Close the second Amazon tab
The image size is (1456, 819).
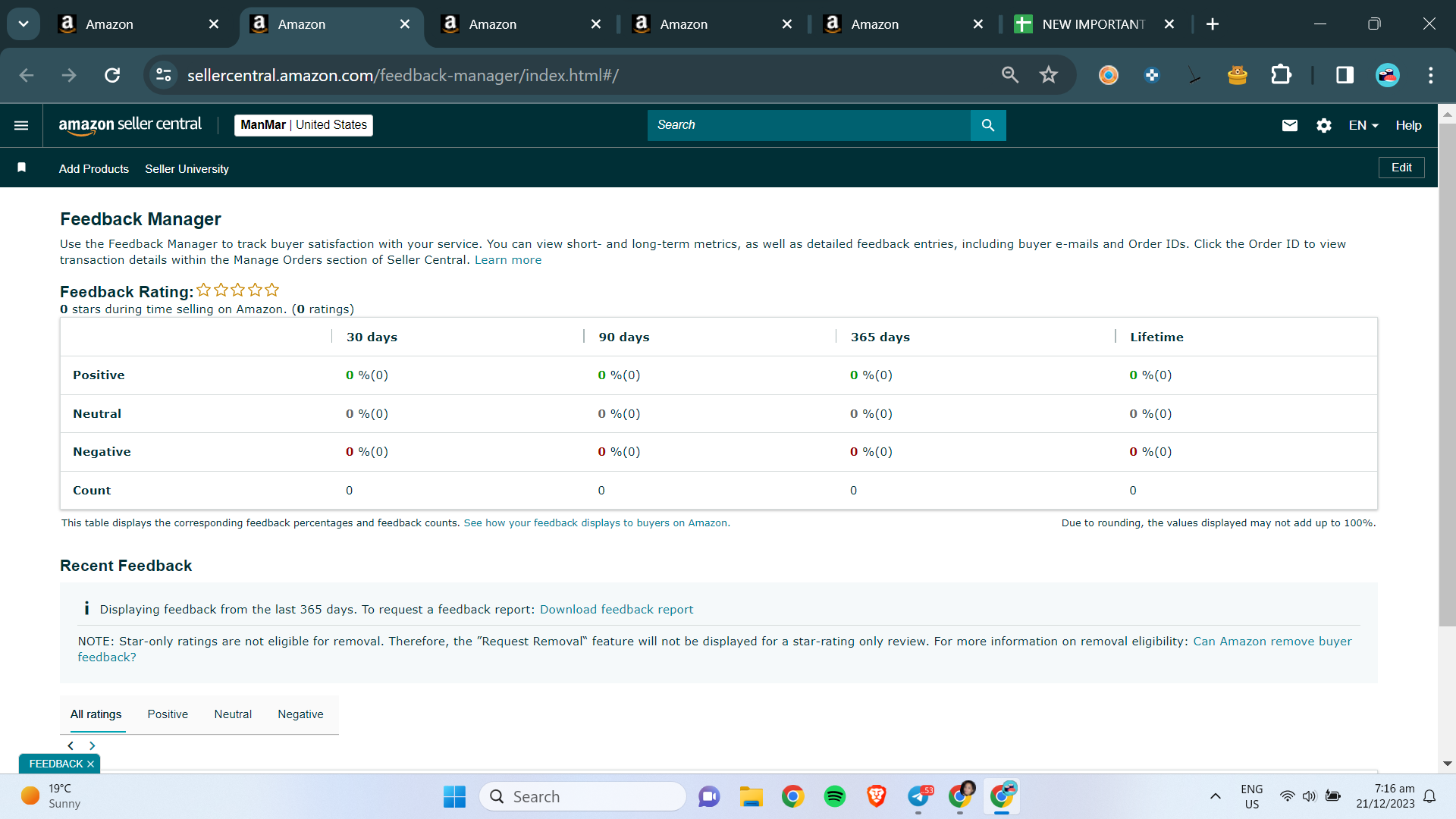point(405,24)
